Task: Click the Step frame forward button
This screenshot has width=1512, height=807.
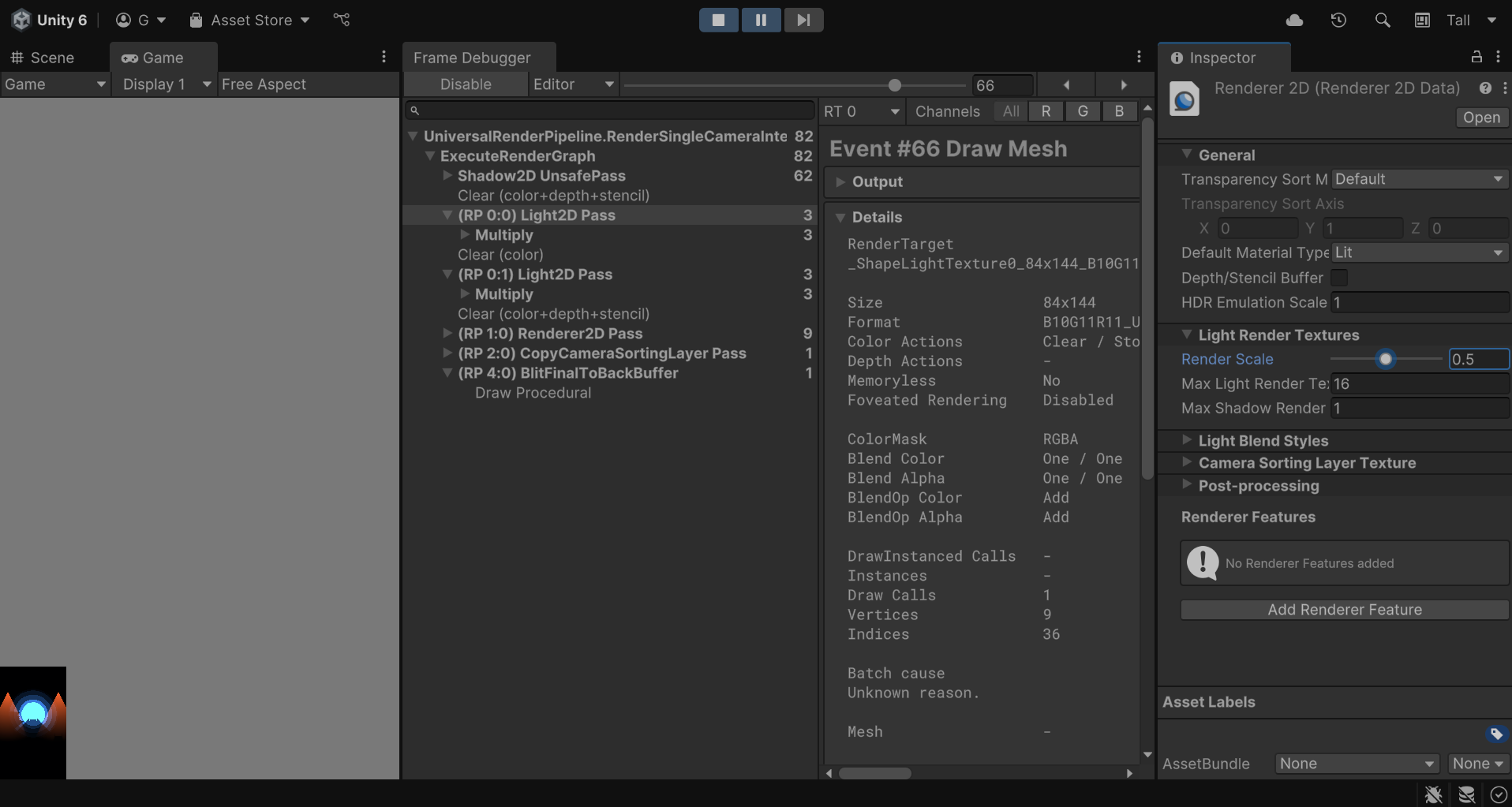Action: 803,20
